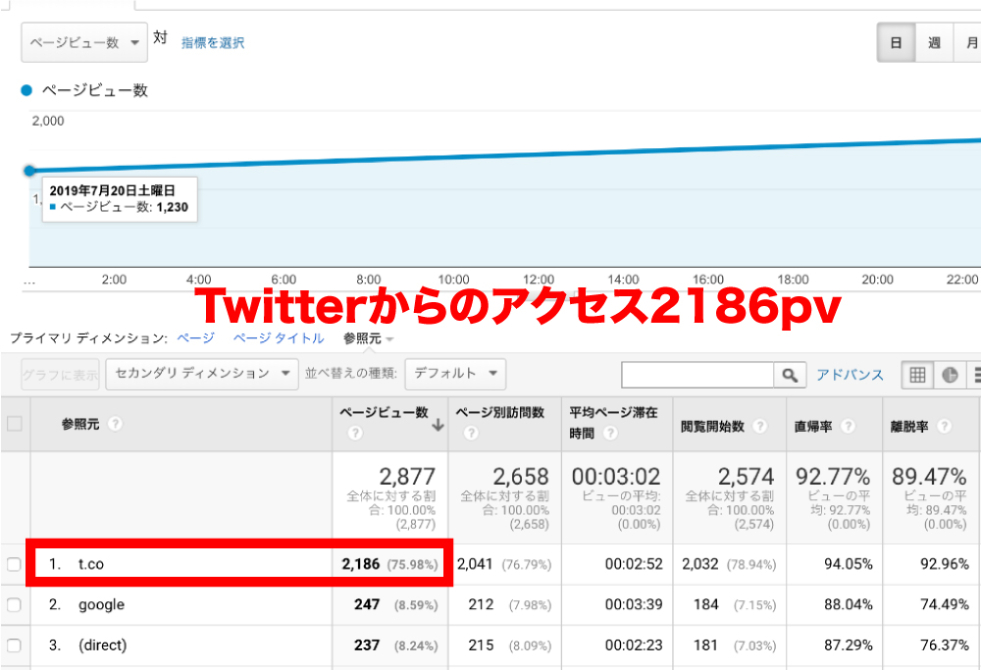Click the ページビュー数 sort arrow

(x=438, y=425)
